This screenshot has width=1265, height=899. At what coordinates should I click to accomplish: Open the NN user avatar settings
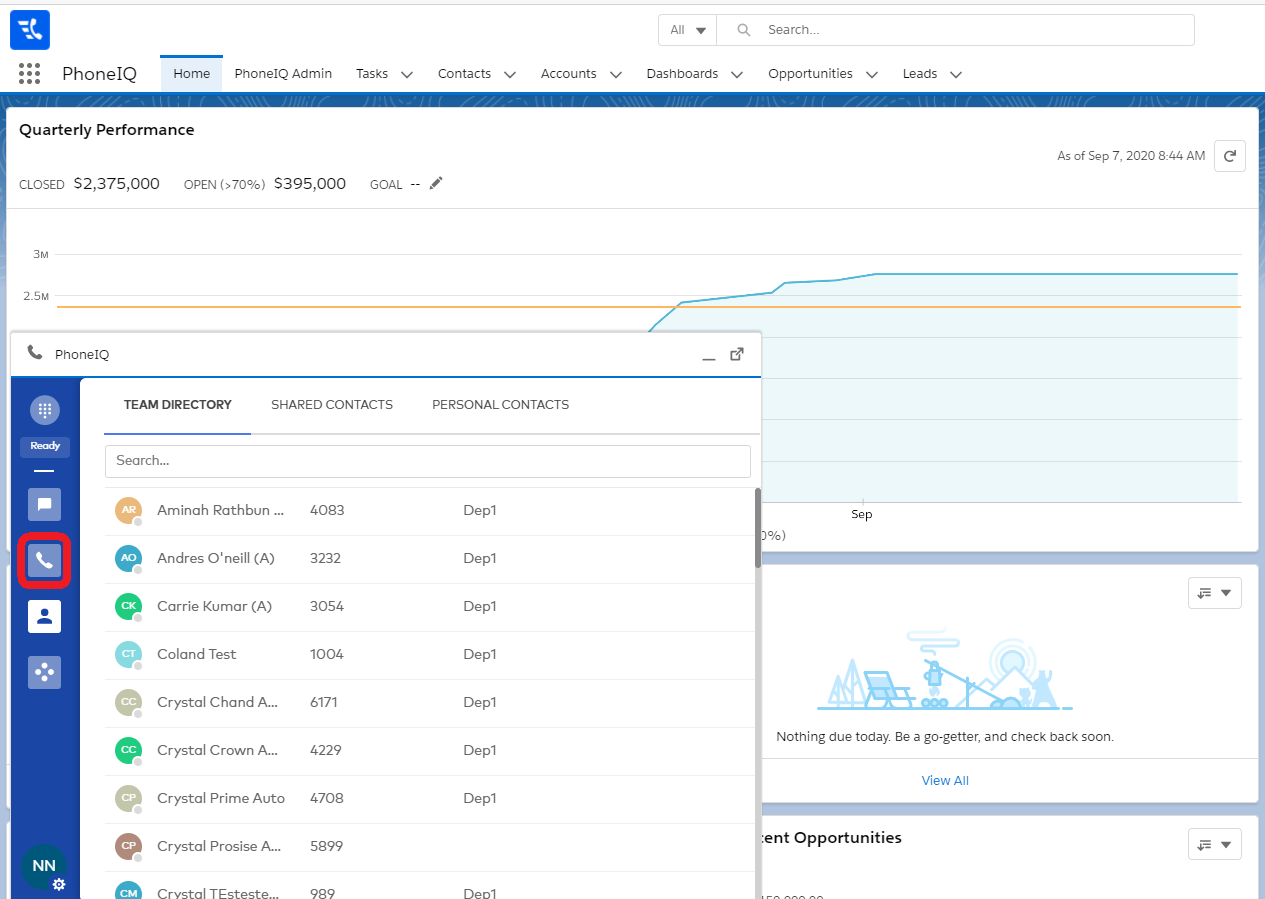click(45, 867)
